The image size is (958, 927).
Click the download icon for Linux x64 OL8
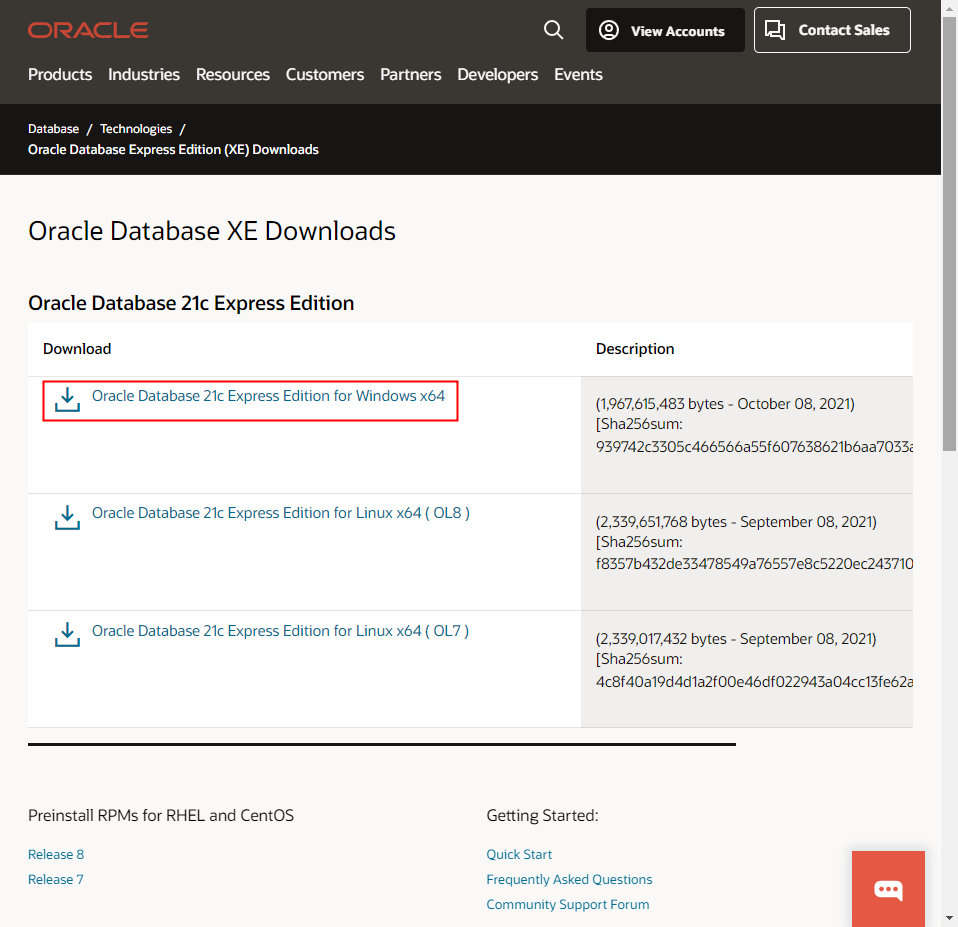[x=66, y=517]
